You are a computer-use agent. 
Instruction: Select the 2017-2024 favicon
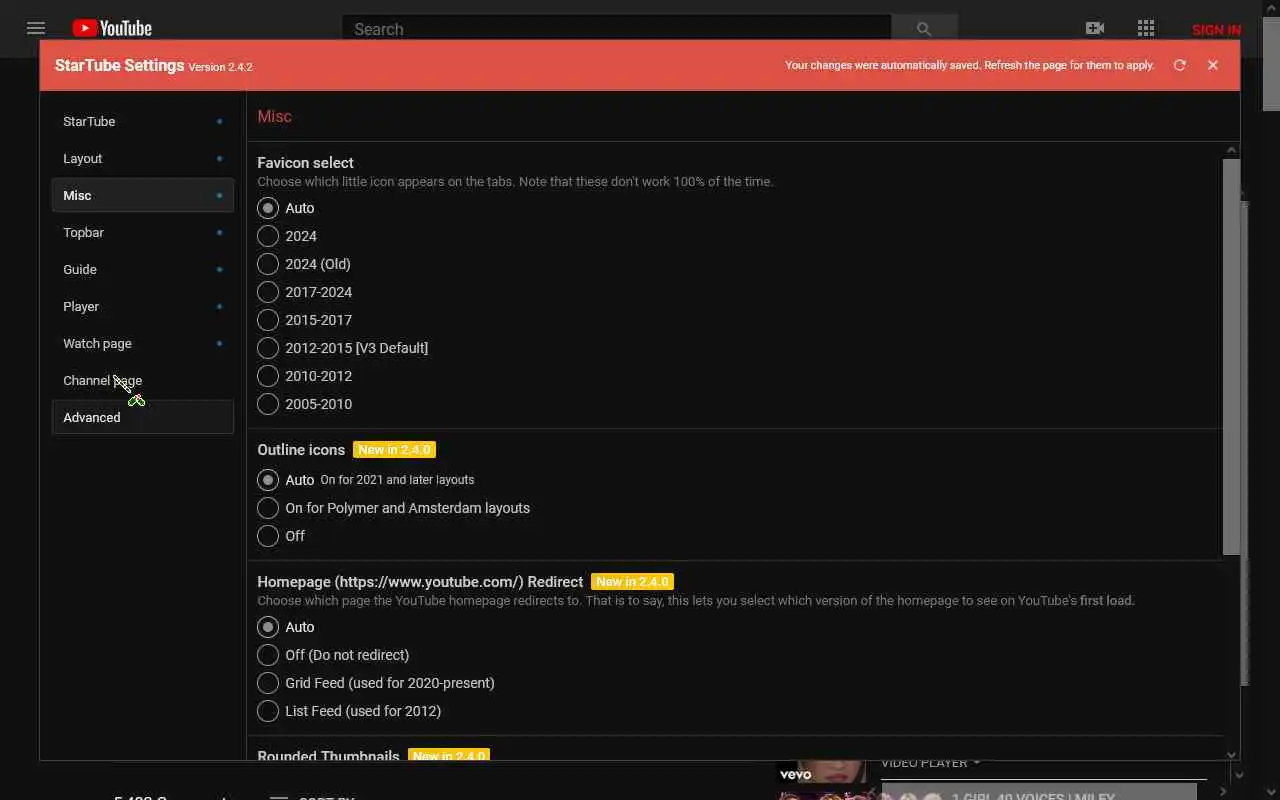tap(268, 292)
